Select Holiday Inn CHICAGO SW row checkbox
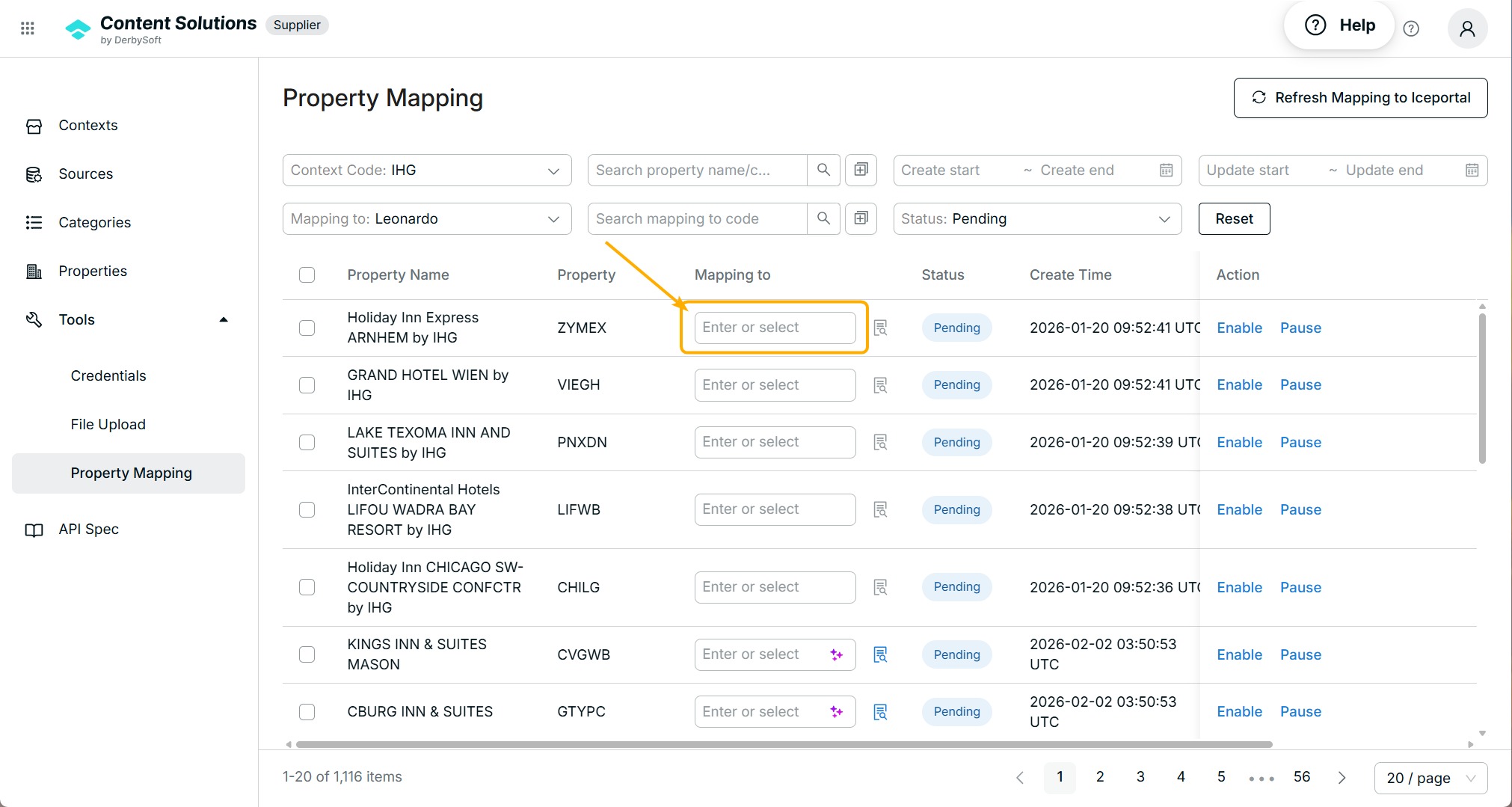This screenshot has width=1512, height=807. click(307, 587)
